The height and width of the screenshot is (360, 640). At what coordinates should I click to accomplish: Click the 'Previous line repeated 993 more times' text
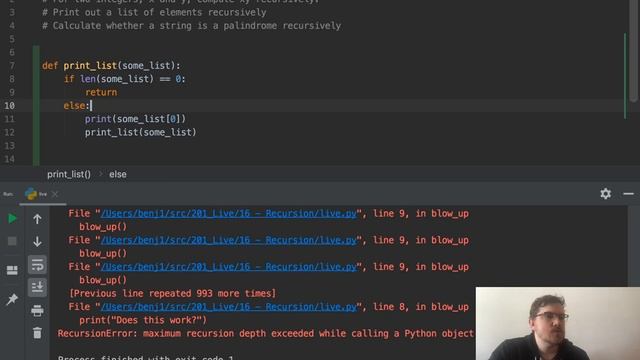[173, 293]
